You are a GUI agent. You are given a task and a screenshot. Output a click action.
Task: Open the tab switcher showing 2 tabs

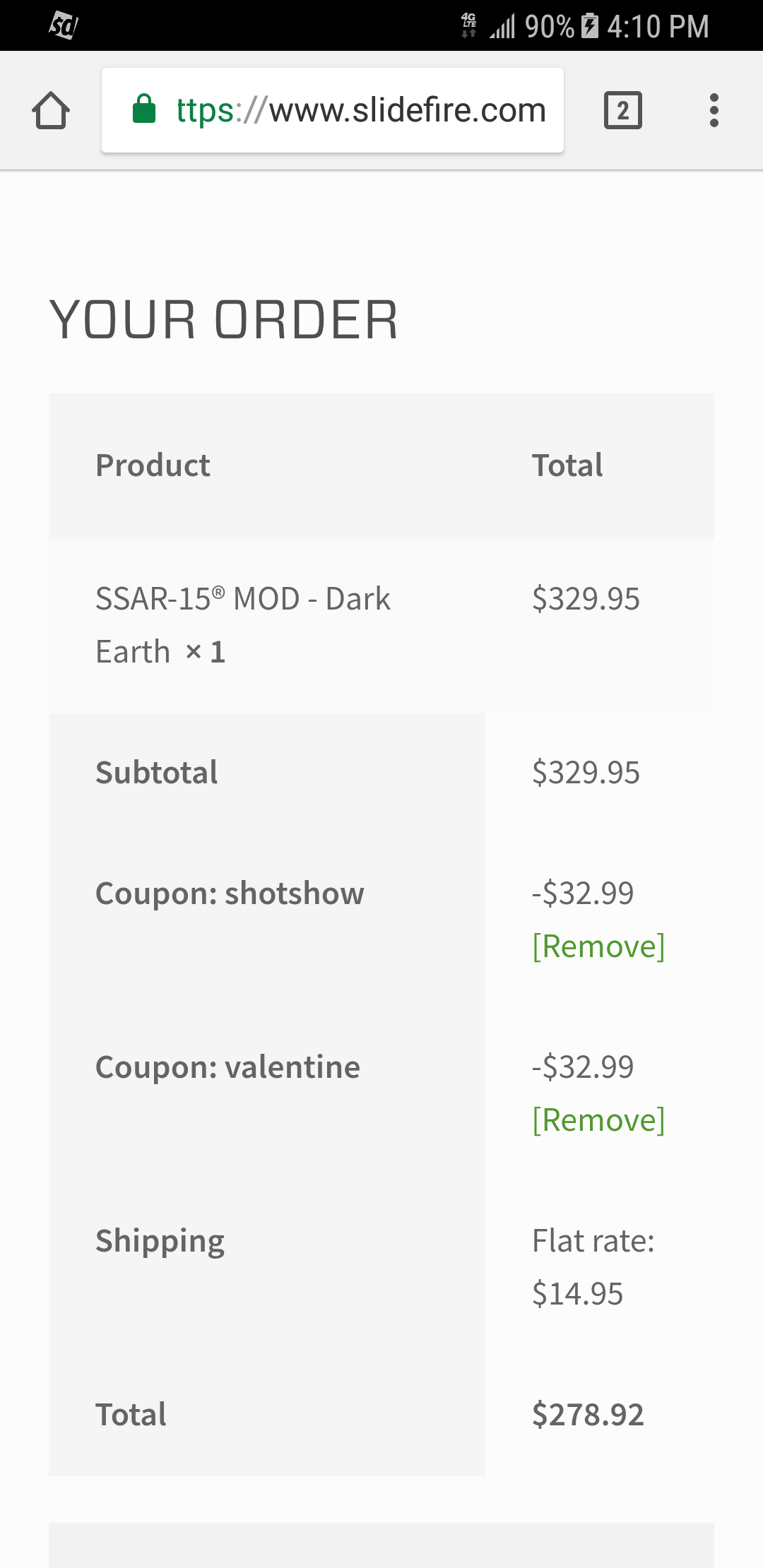[622, 109]
